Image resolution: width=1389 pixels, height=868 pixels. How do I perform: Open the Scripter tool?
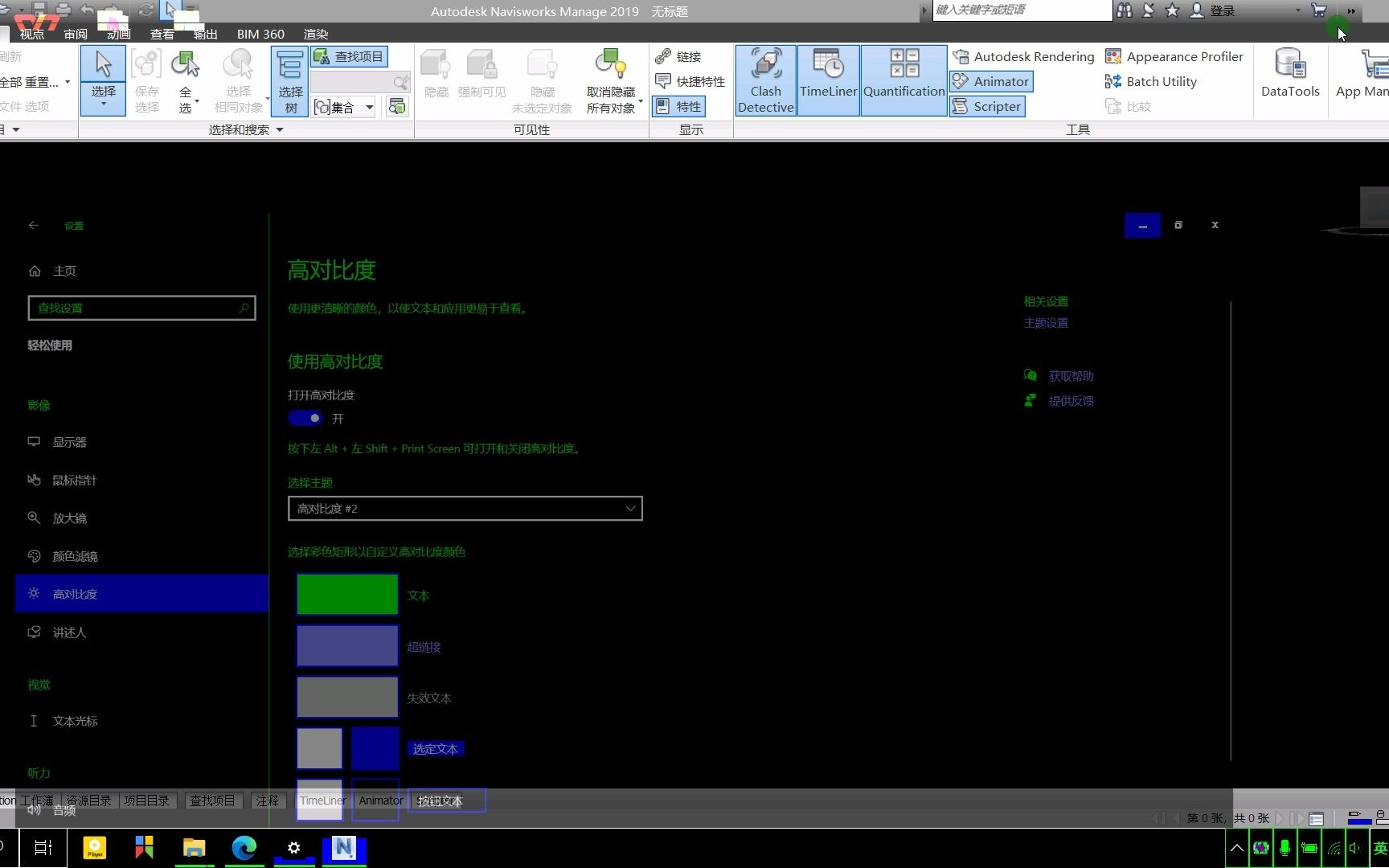[987, 106]
